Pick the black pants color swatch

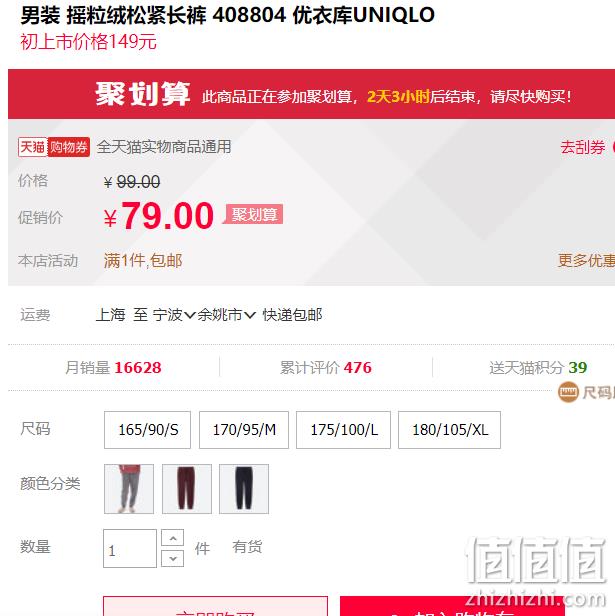pyautogui.click(x=244, y=489)
